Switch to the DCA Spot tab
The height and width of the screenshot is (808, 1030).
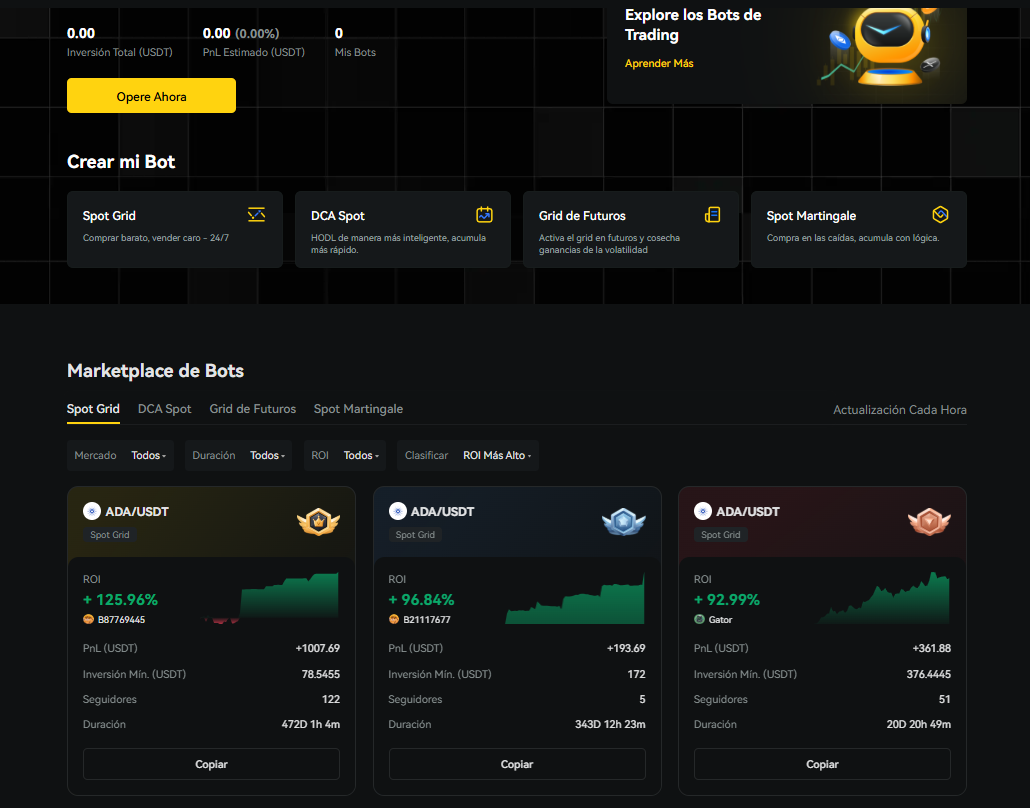(x=164, y=409)
